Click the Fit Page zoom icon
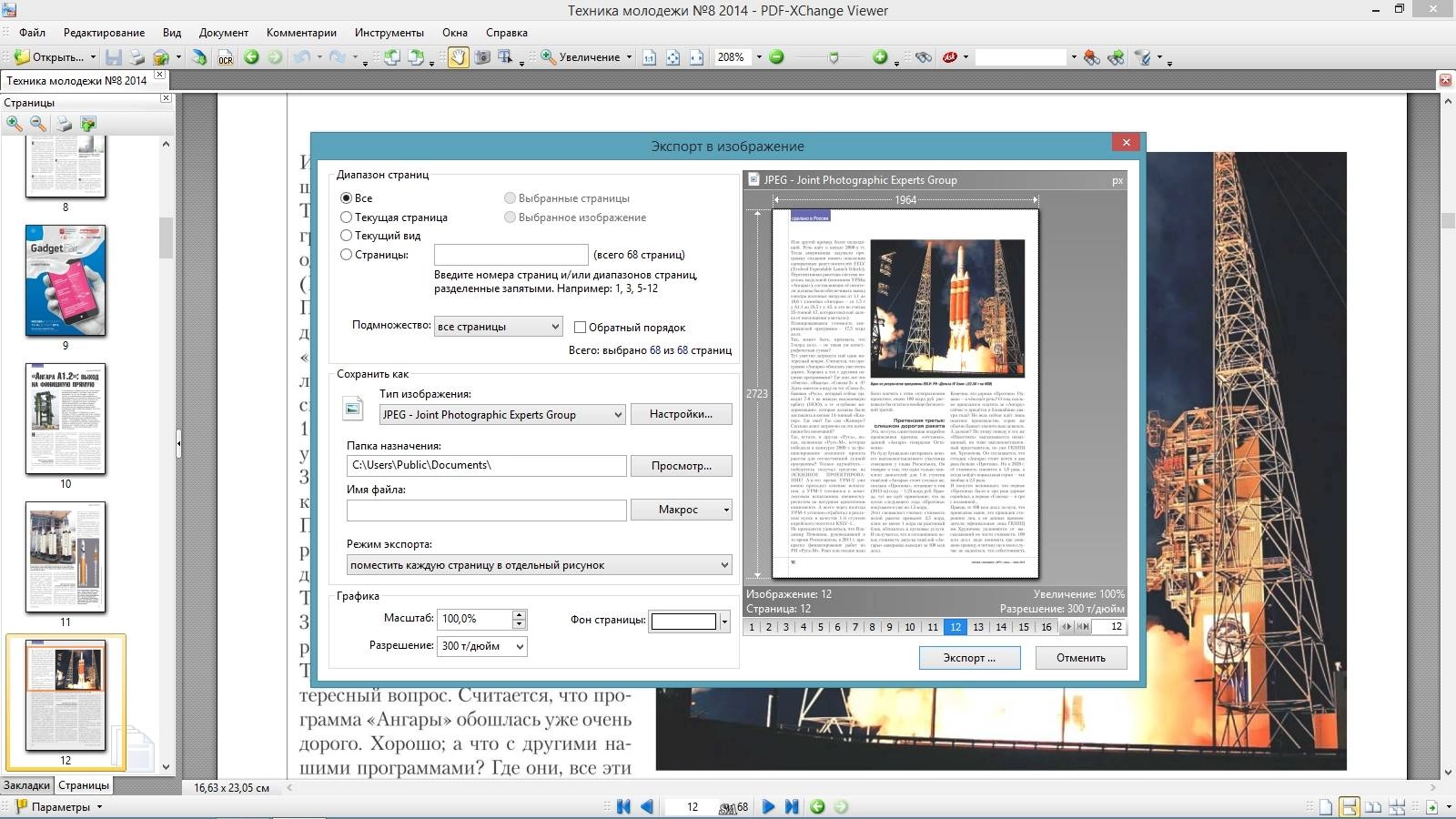Viewport: 1456px width, 819px height. [672, 57]
